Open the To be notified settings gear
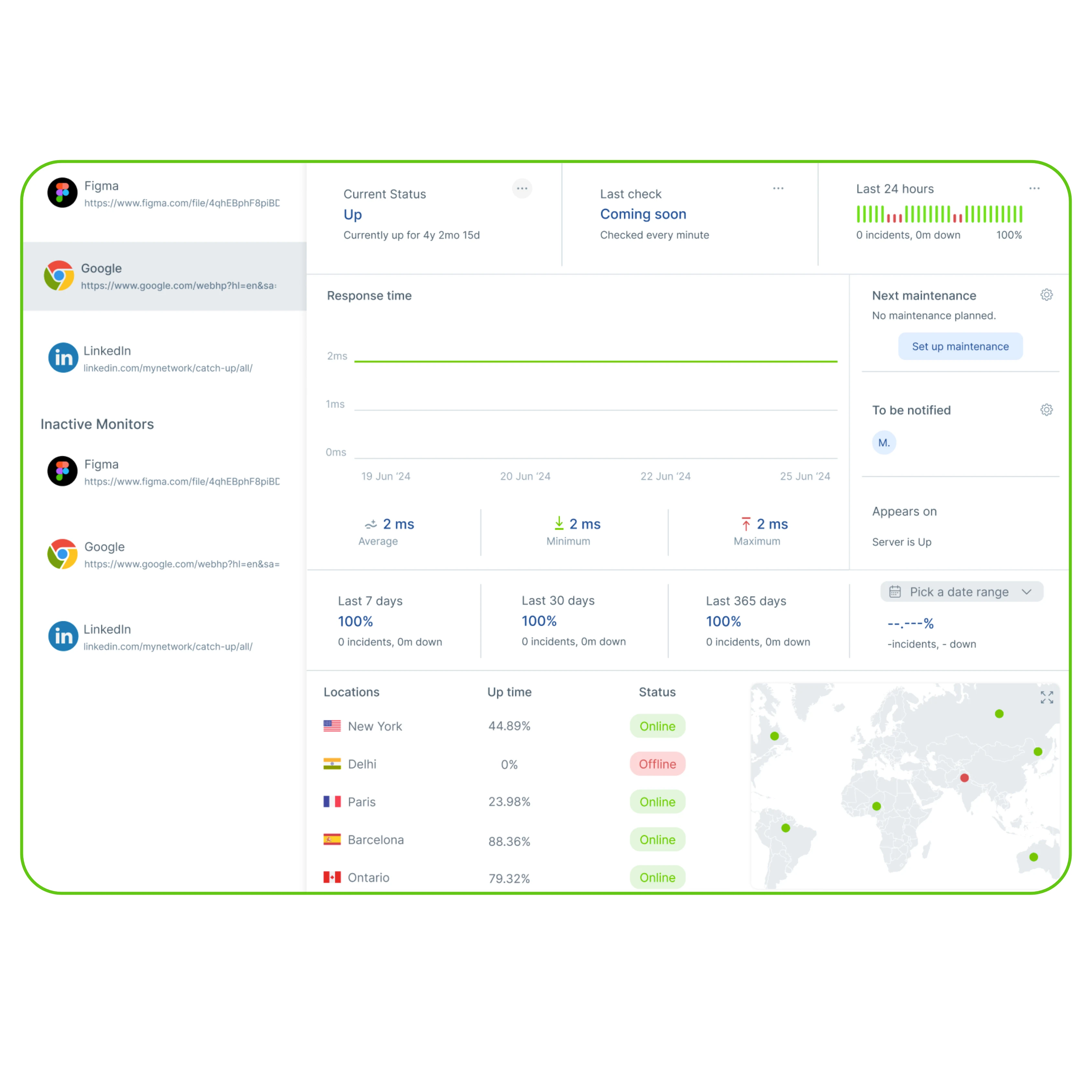 coord(1047,409)
